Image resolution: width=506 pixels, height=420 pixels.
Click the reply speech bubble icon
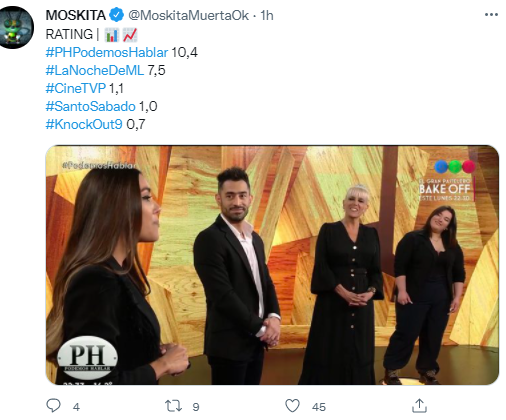point(53,406)
